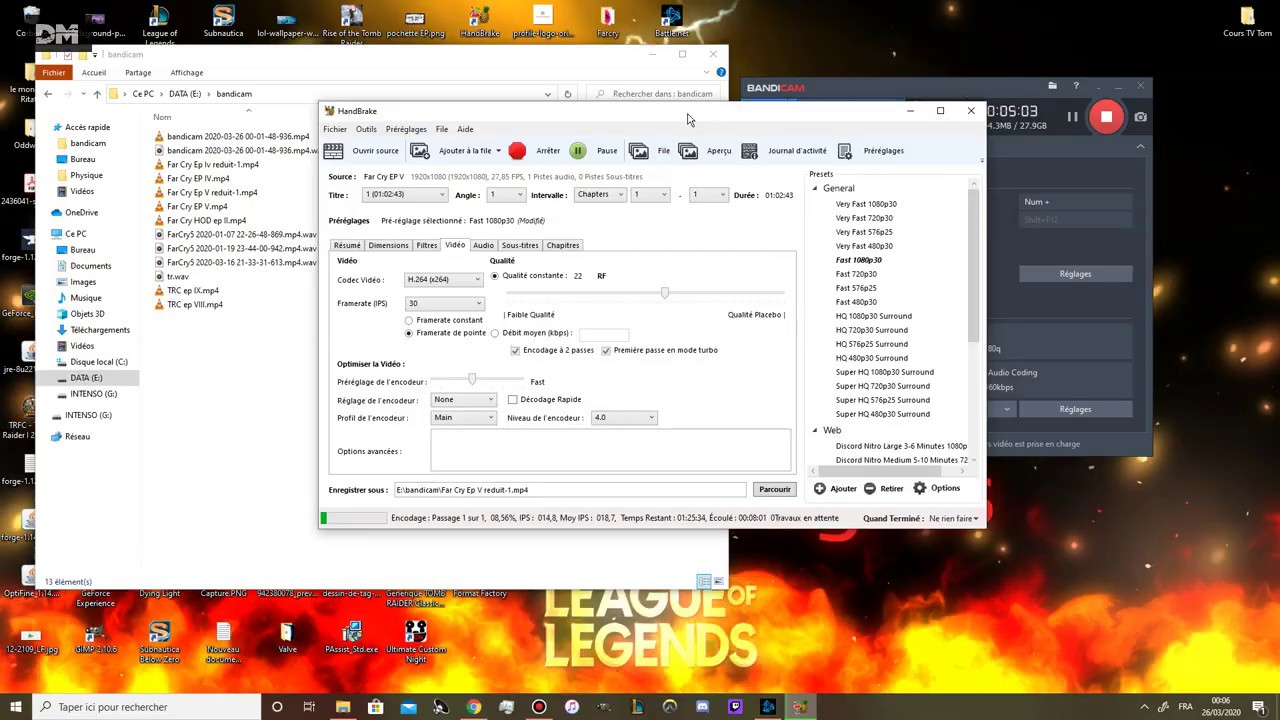Click the Options avancées text box
This screenshot has width=1280, height=720.
pos(610,451)
